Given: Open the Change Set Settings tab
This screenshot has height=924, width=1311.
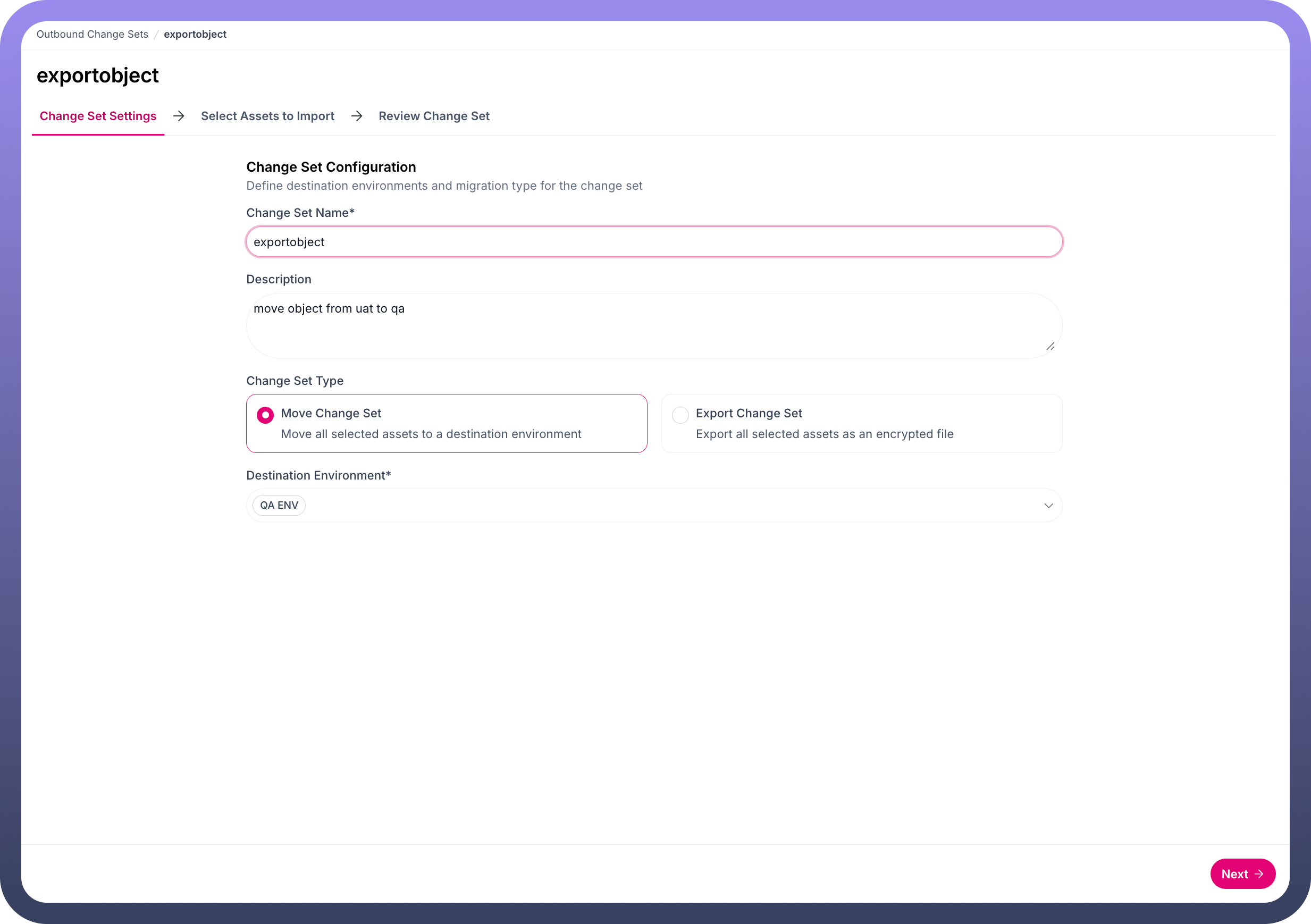Looking at the screenshot, I should (98, 116).
